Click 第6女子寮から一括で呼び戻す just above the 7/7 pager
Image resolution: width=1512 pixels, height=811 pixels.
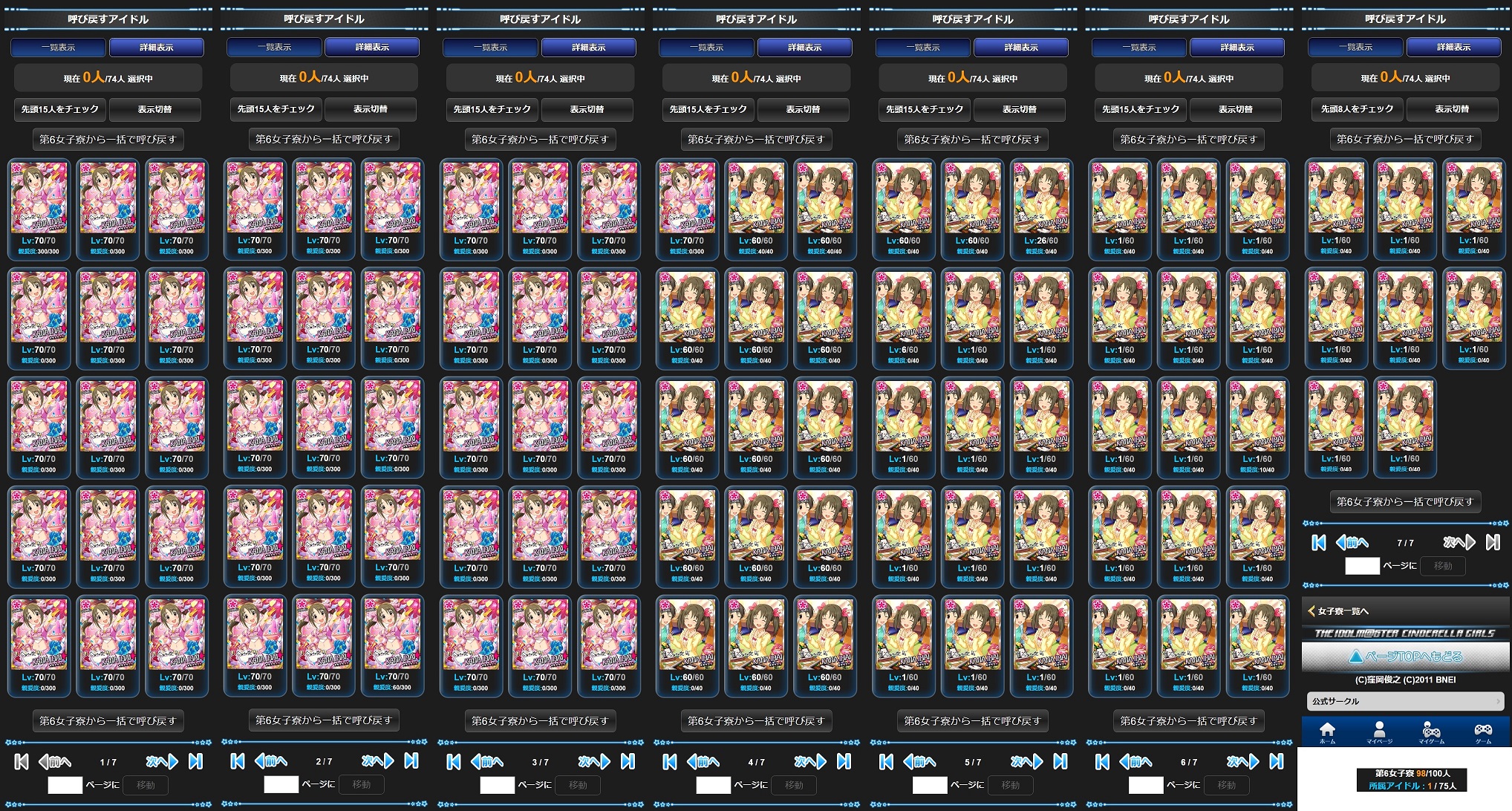click(x=1405, y=502)
